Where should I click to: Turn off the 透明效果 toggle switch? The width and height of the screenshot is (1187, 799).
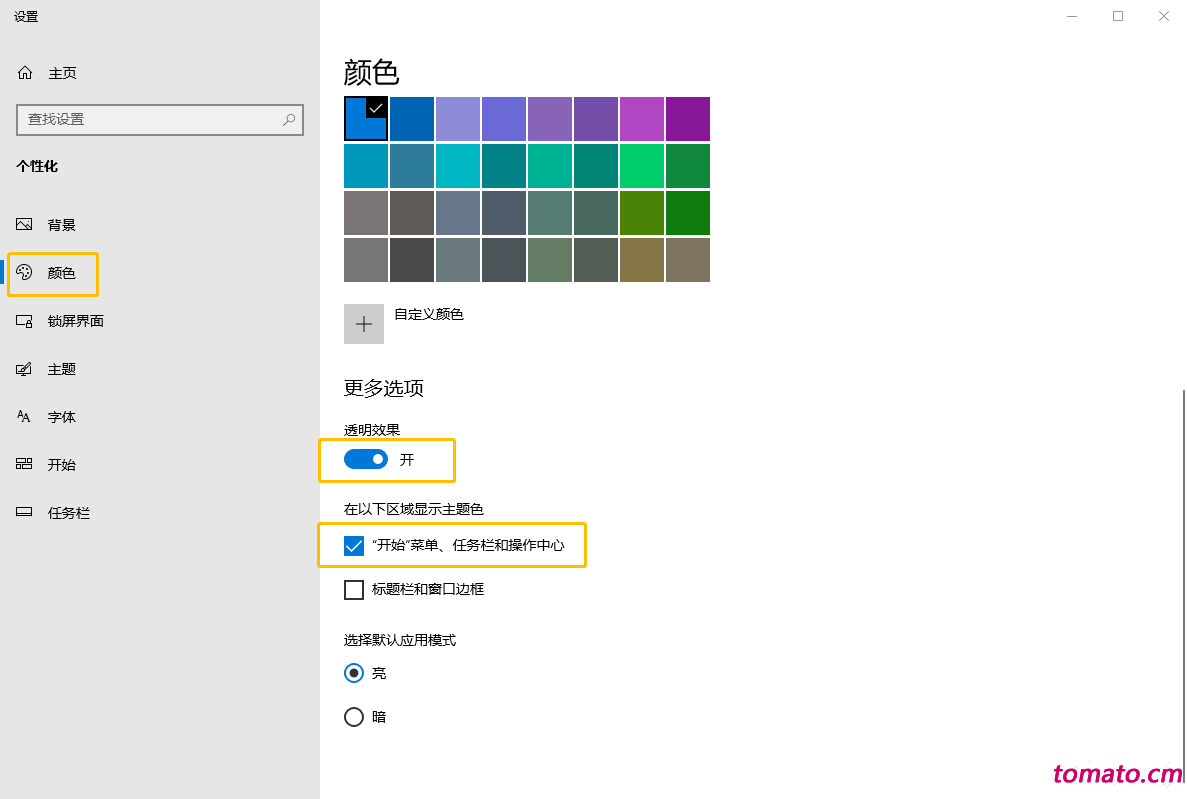click(366, 459)
